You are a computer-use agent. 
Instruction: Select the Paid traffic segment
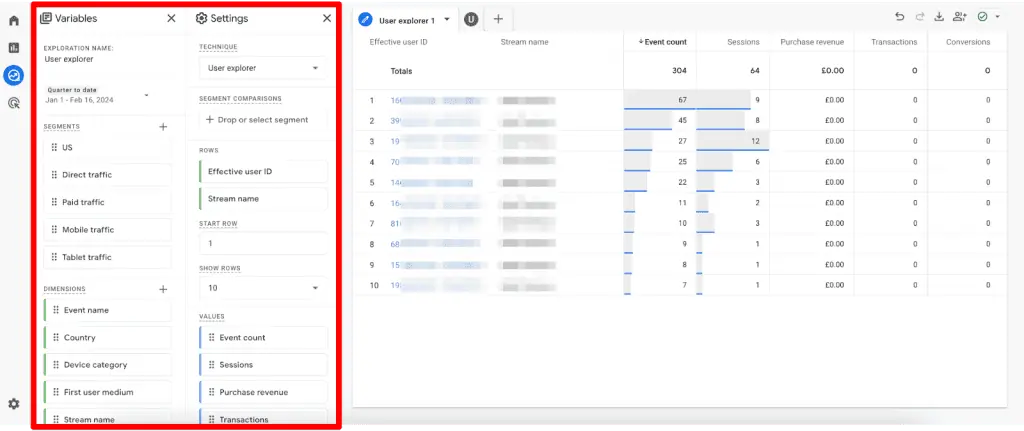[x=108, y=202]
